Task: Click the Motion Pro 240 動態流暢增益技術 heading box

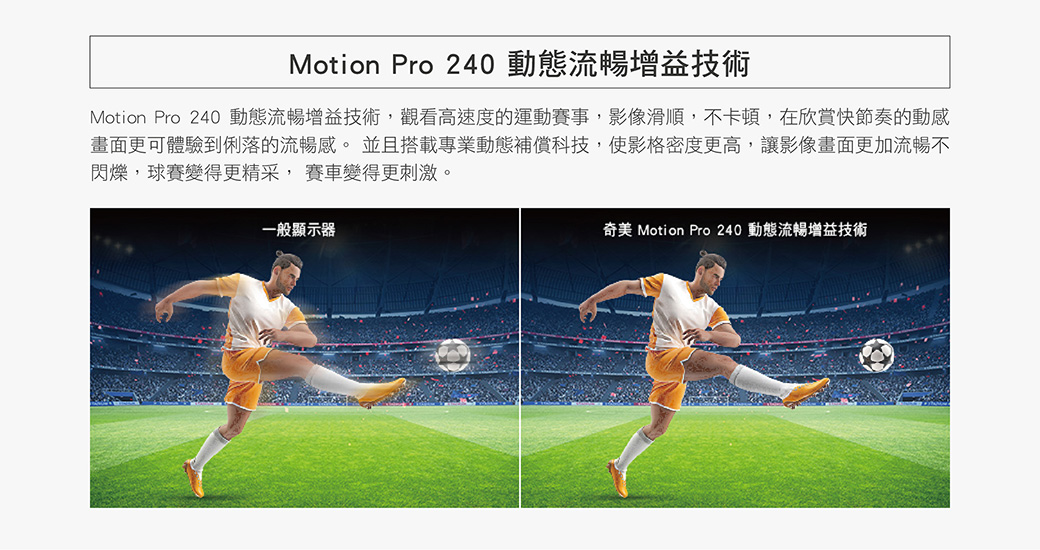Action: click(x=519, y=62)
